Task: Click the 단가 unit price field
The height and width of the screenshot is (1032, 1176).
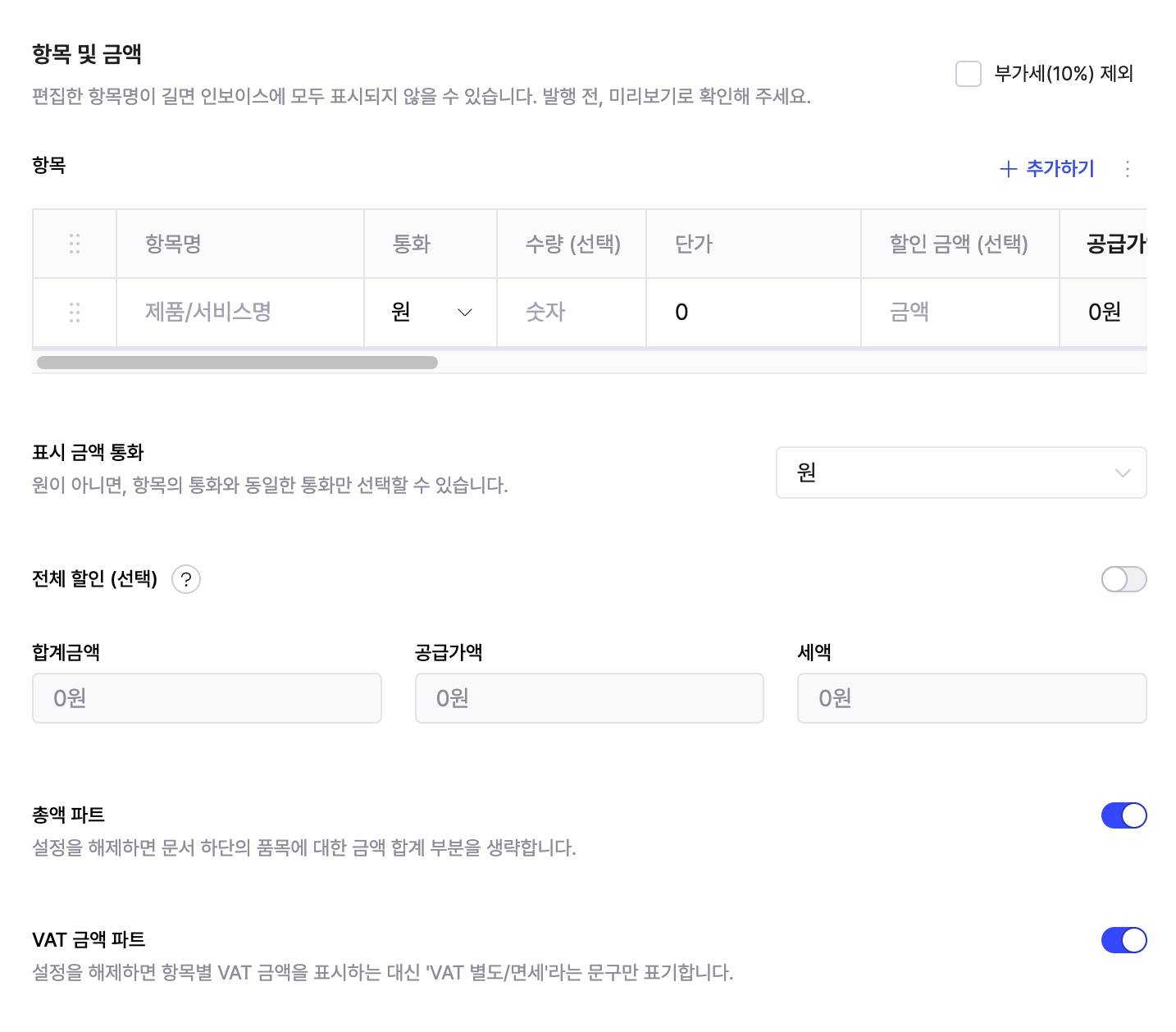Action: click(753, 313)
